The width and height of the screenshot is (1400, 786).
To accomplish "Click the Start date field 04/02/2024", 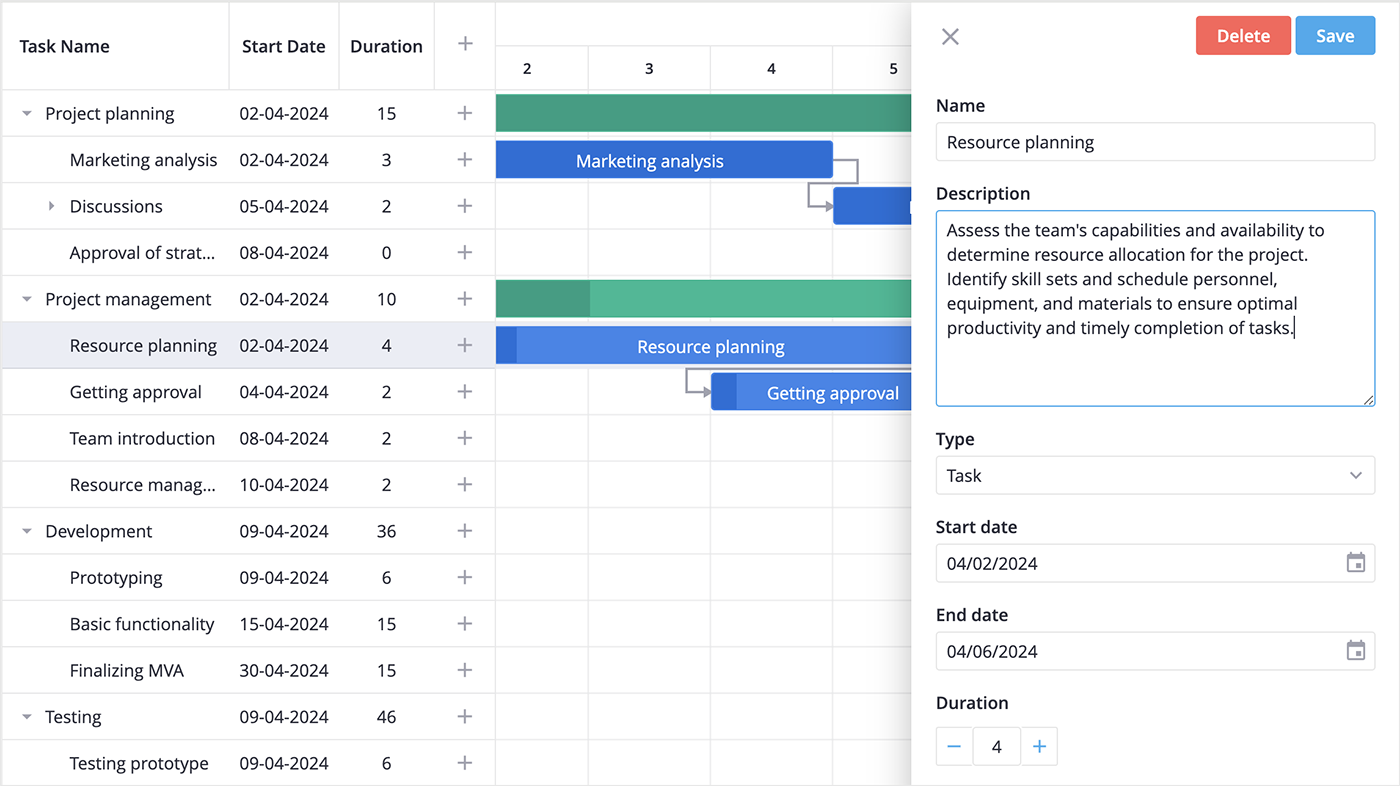I will (x=1155, y=563).
